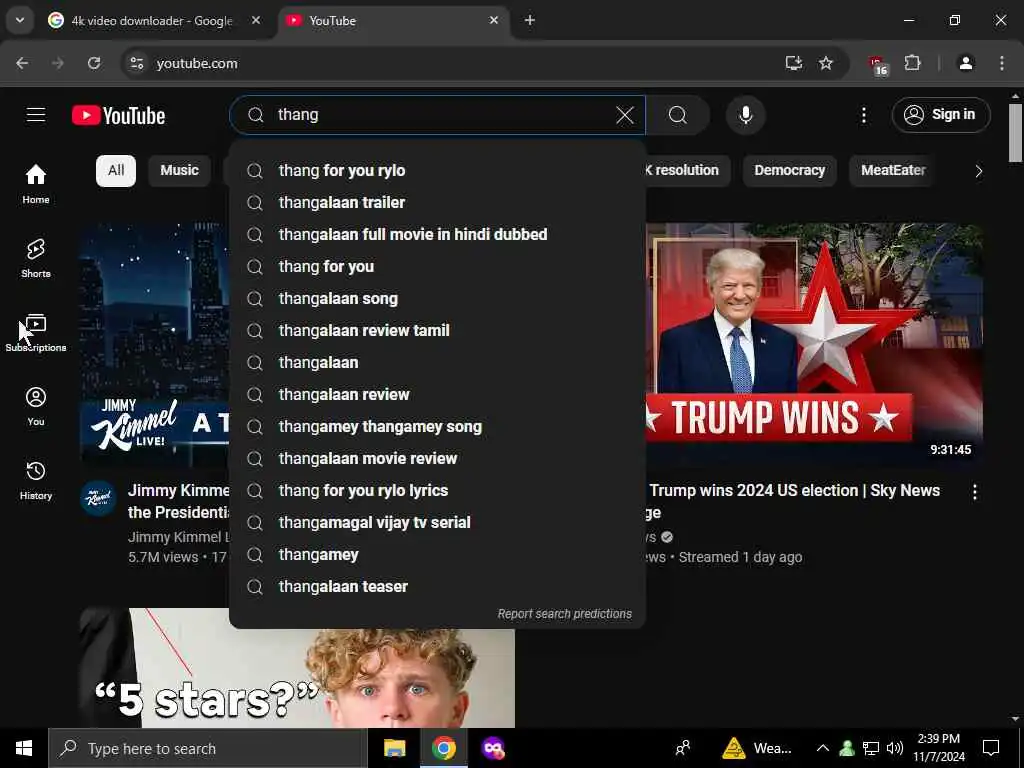Close the YouTube browser tab

[x=494, y=20]
